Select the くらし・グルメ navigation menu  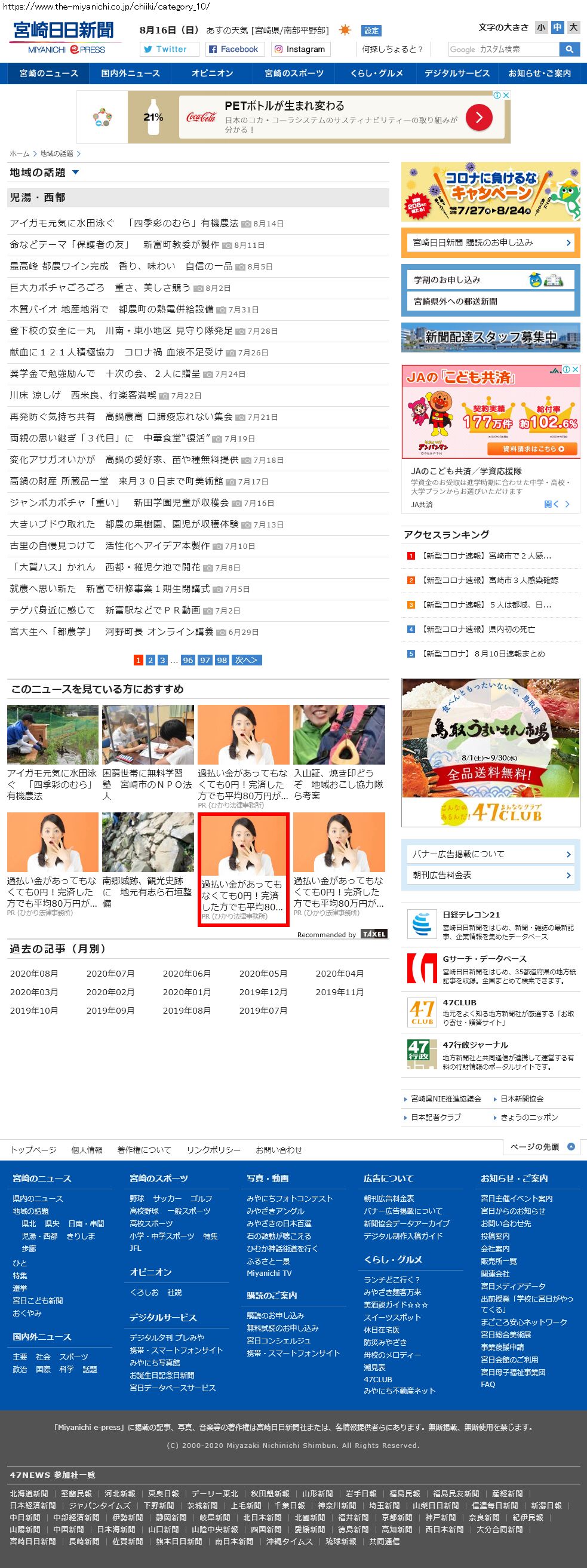(377, 73)
